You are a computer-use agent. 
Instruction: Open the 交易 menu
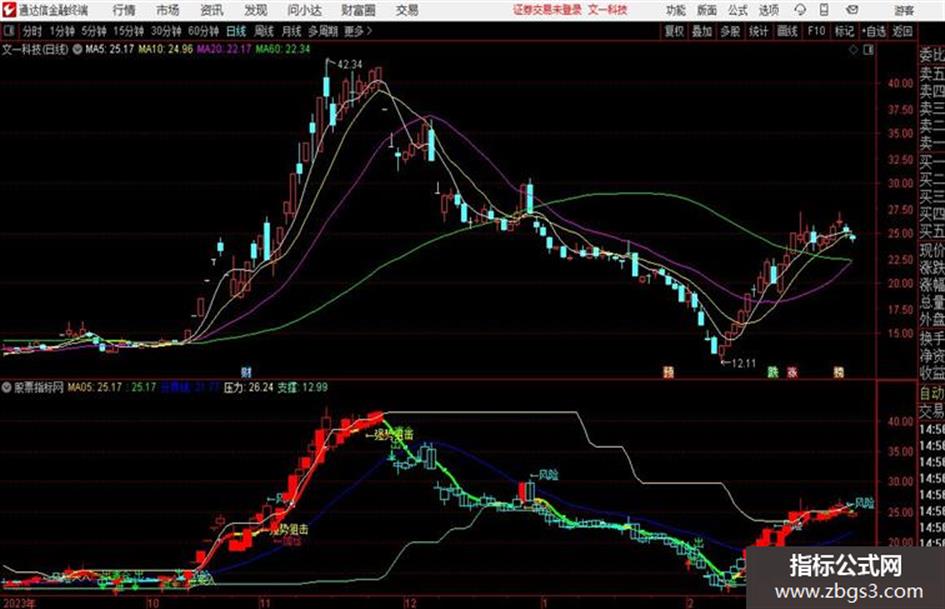[407, 10]
